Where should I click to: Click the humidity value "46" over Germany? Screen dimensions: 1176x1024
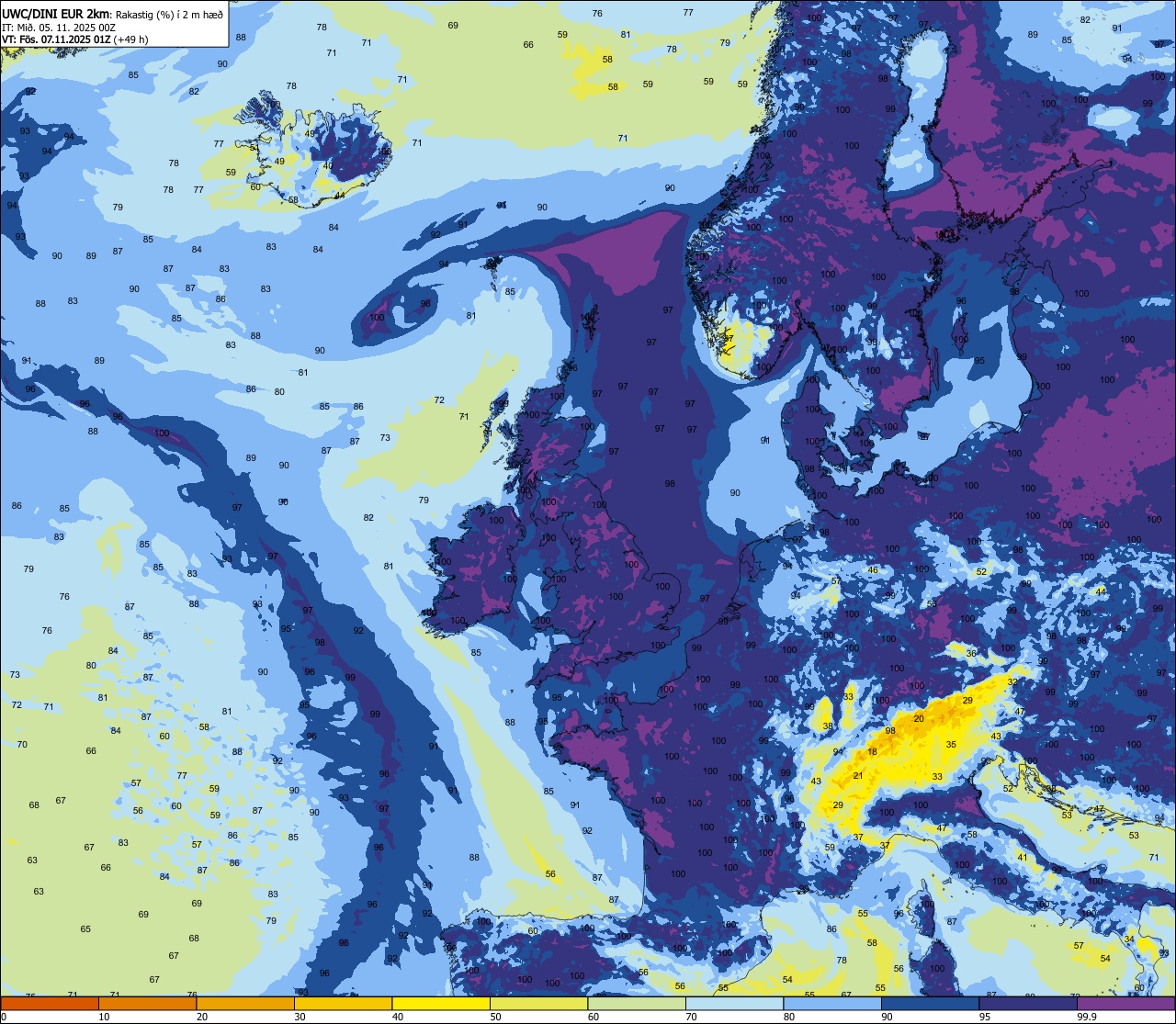(873, 569)
